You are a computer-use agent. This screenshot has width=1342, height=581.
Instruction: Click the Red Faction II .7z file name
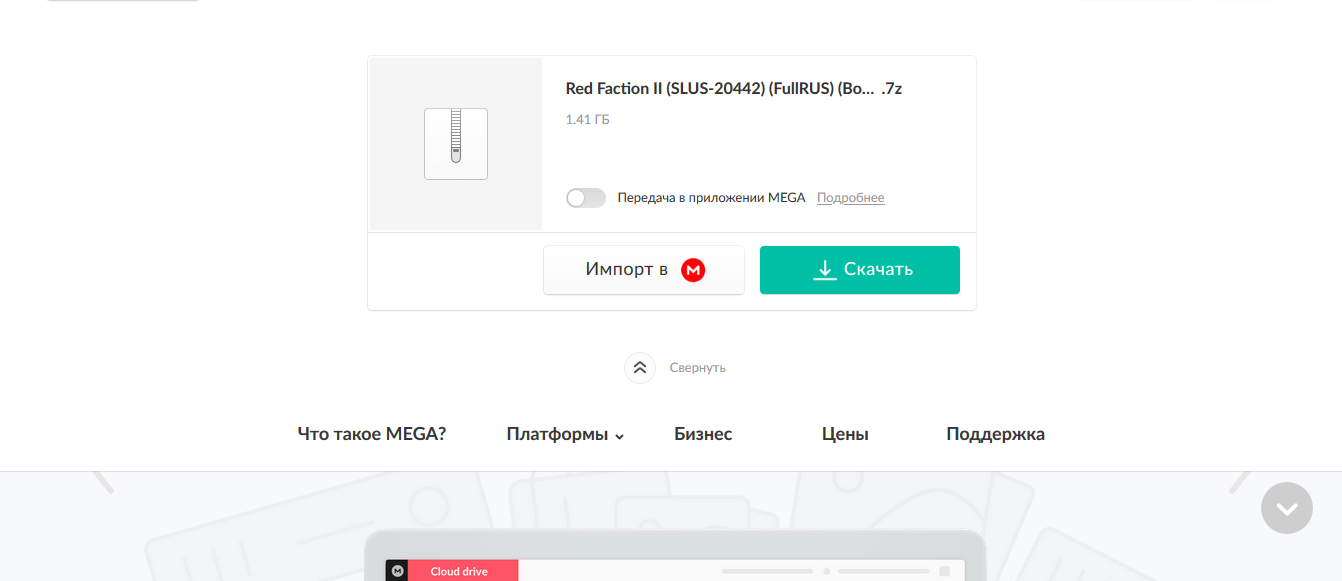734,89
